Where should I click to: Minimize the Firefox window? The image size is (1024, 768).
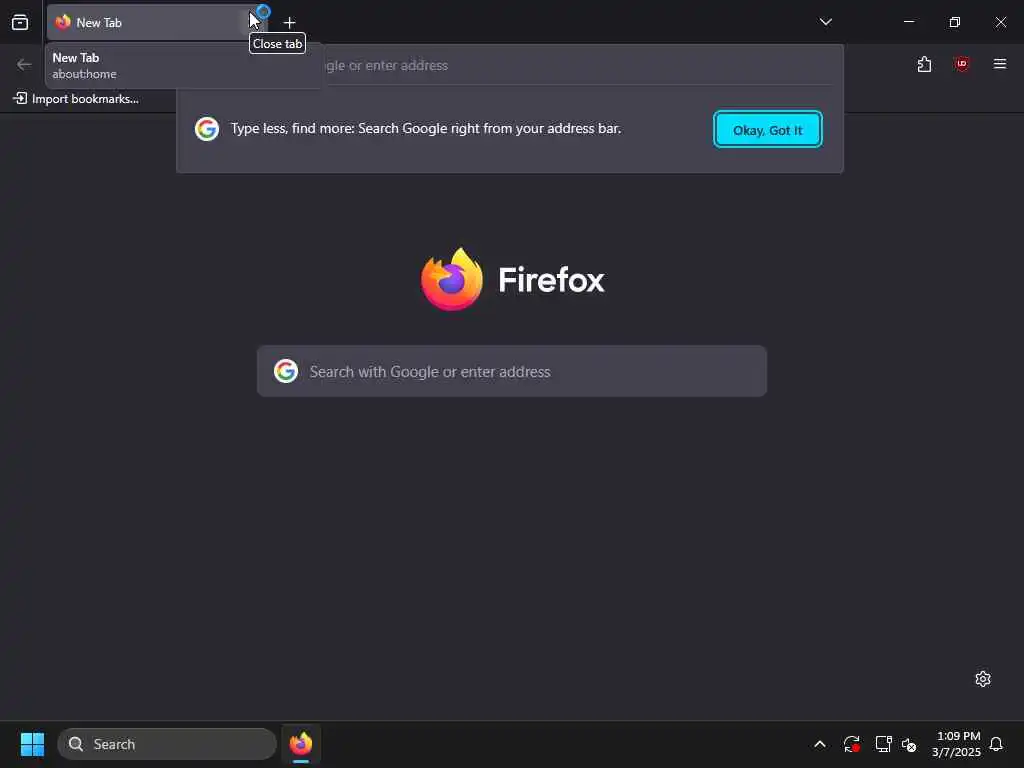click(x=908, y=22)
